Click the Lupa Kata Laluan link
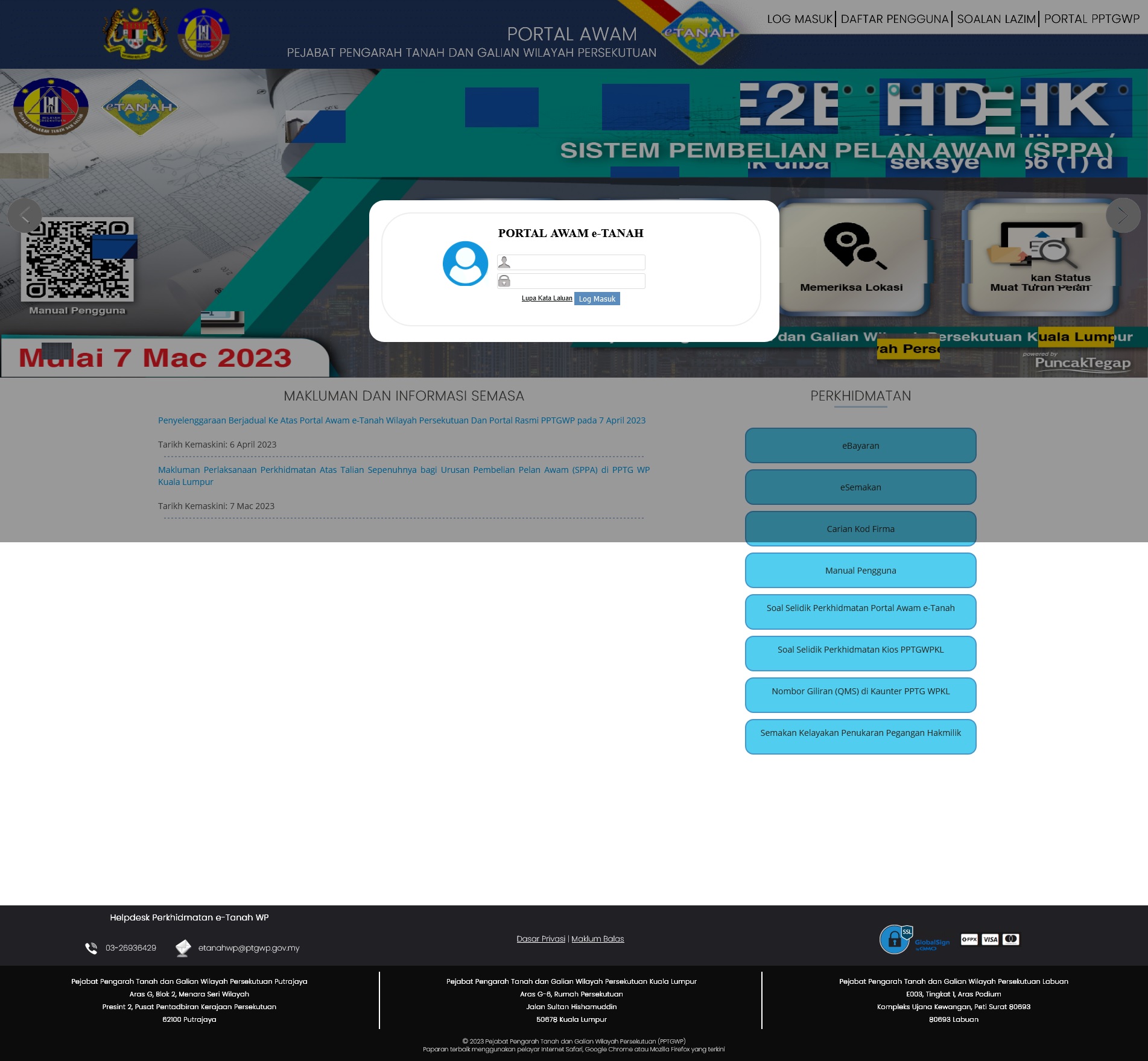Image resolution: width=1148 pixels, height=1061 pixels. click(x=547, y=299)
